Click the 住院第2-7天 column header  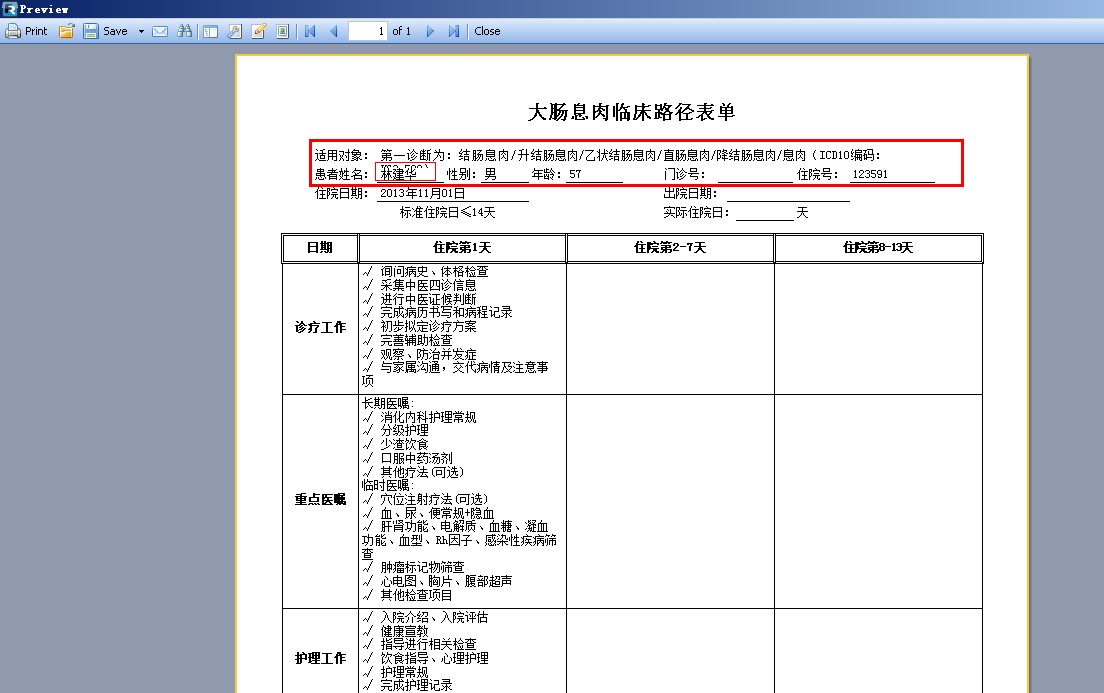[670, 248]
